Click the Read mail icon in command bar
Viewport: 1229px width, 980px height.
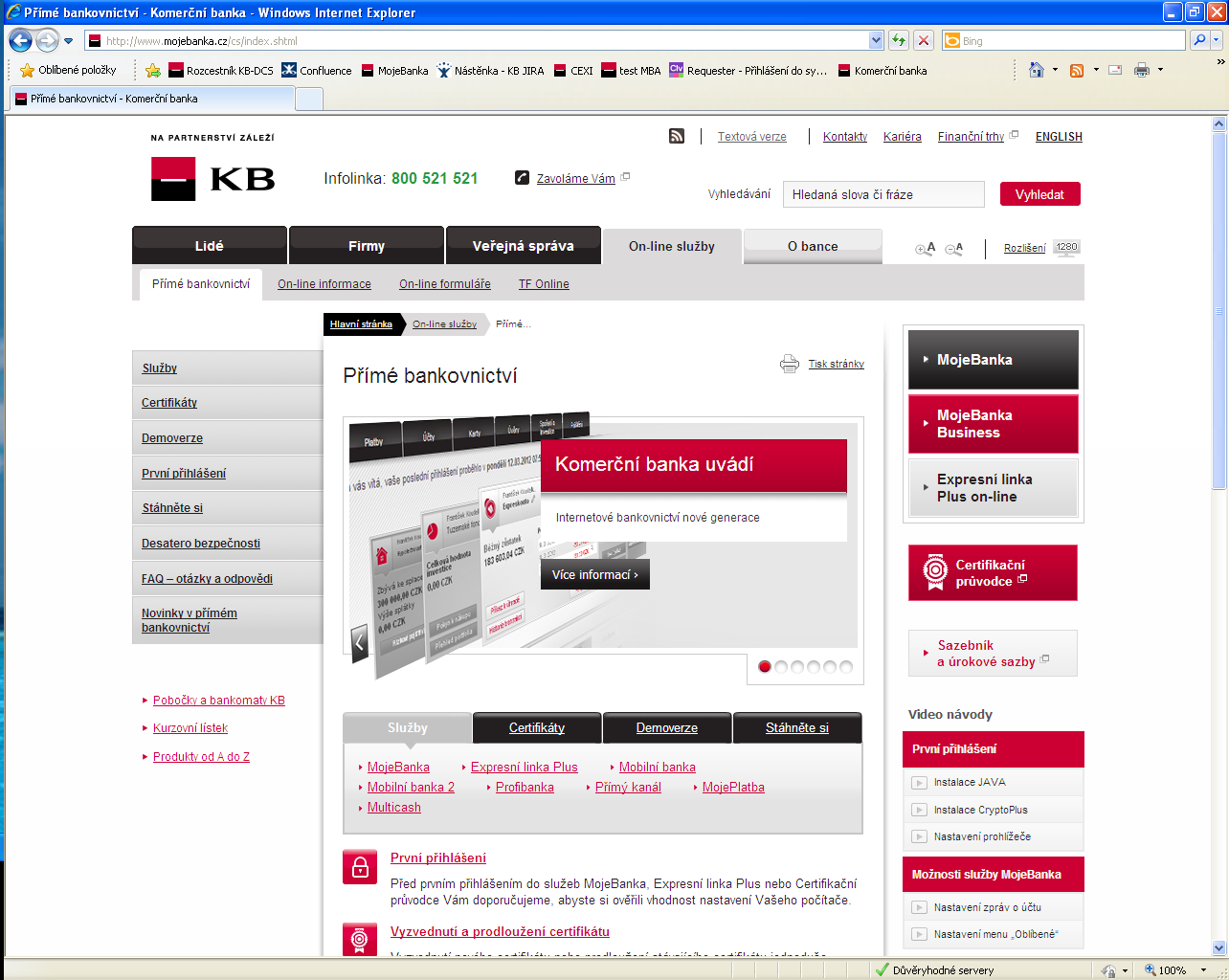[x=1115, y=70]
